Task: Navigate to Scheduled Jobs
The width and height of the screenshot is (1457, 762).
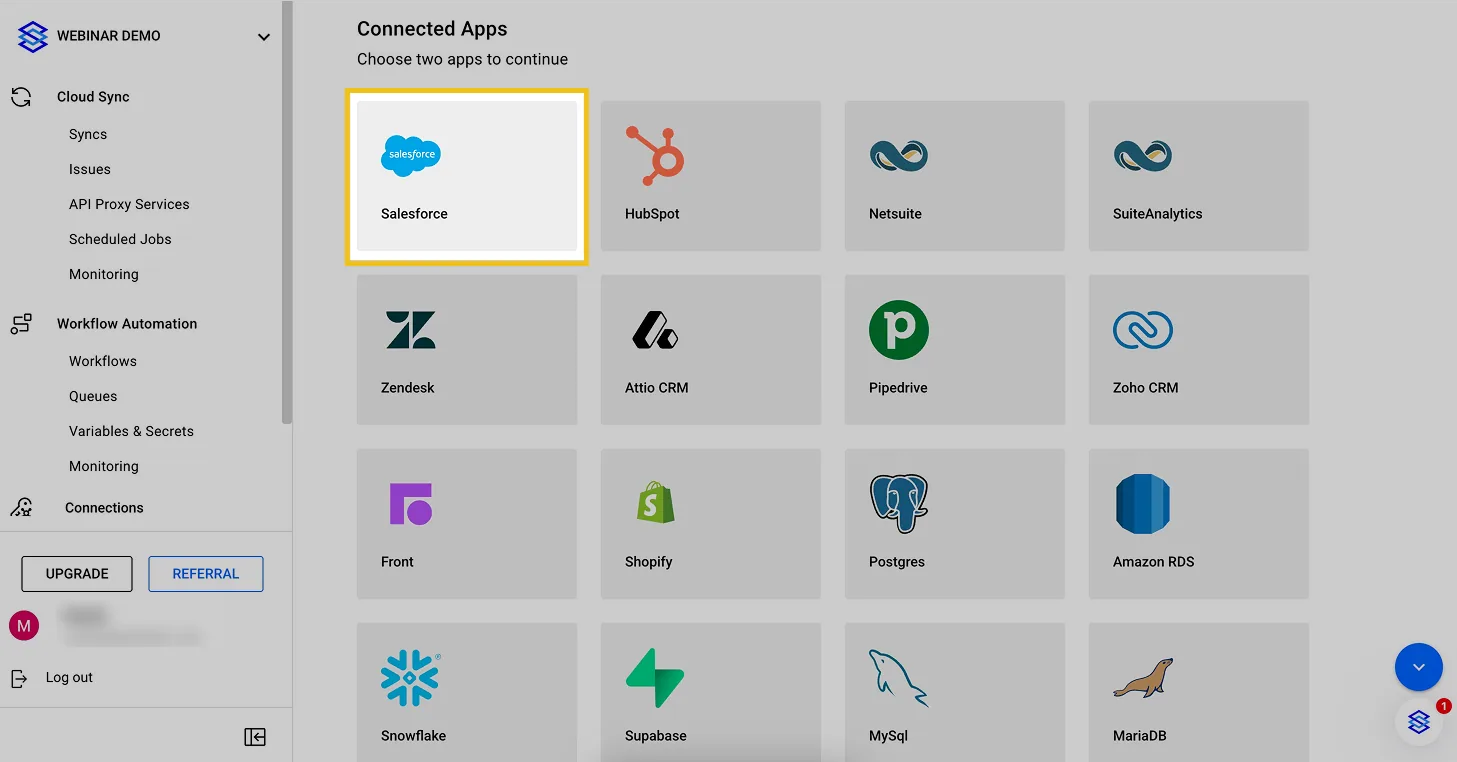Action: (x=120, y=239)
